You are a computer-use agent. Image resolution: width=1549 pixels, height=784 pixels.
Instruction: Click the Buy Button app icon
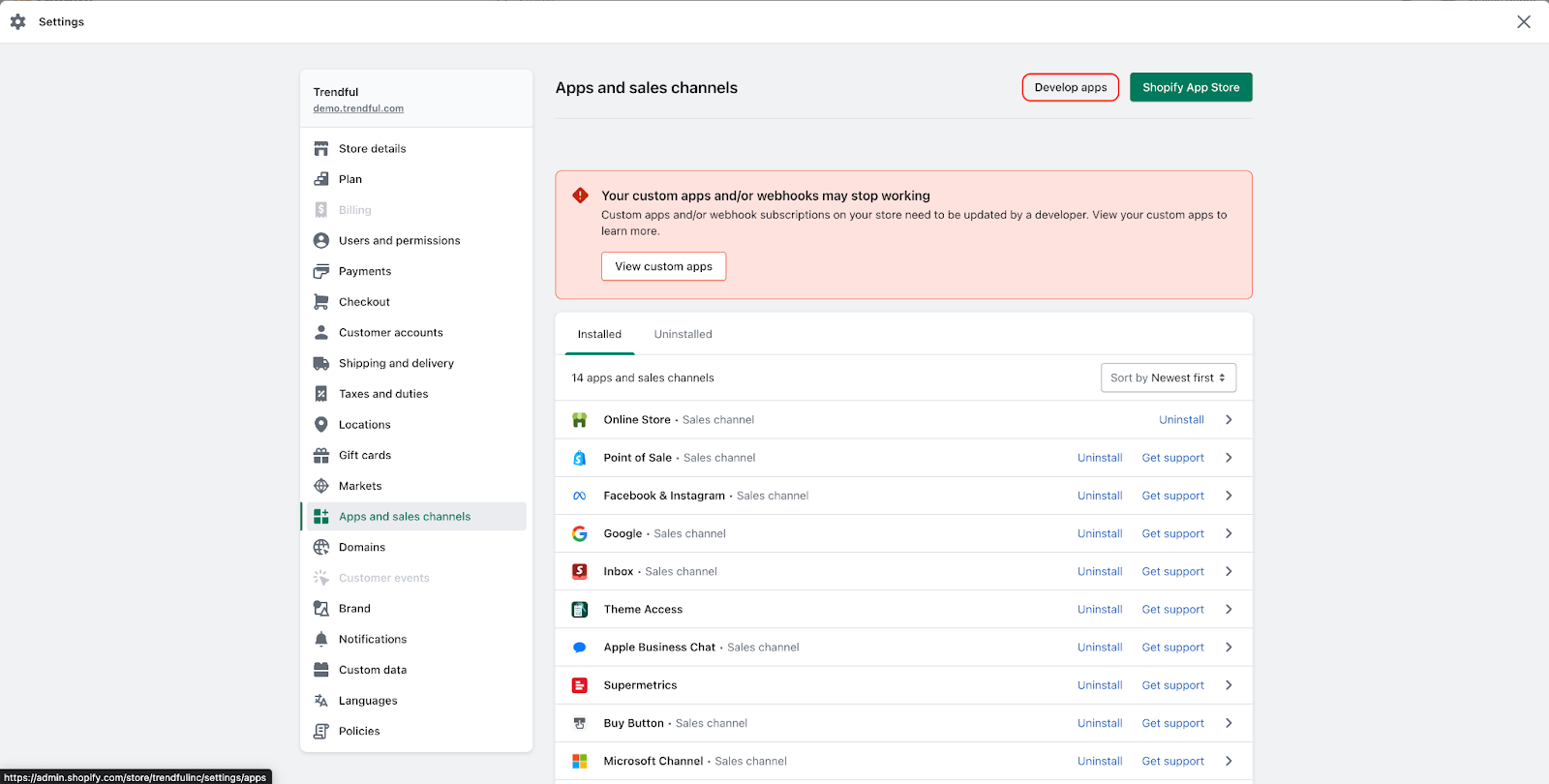tap(580, 723)
